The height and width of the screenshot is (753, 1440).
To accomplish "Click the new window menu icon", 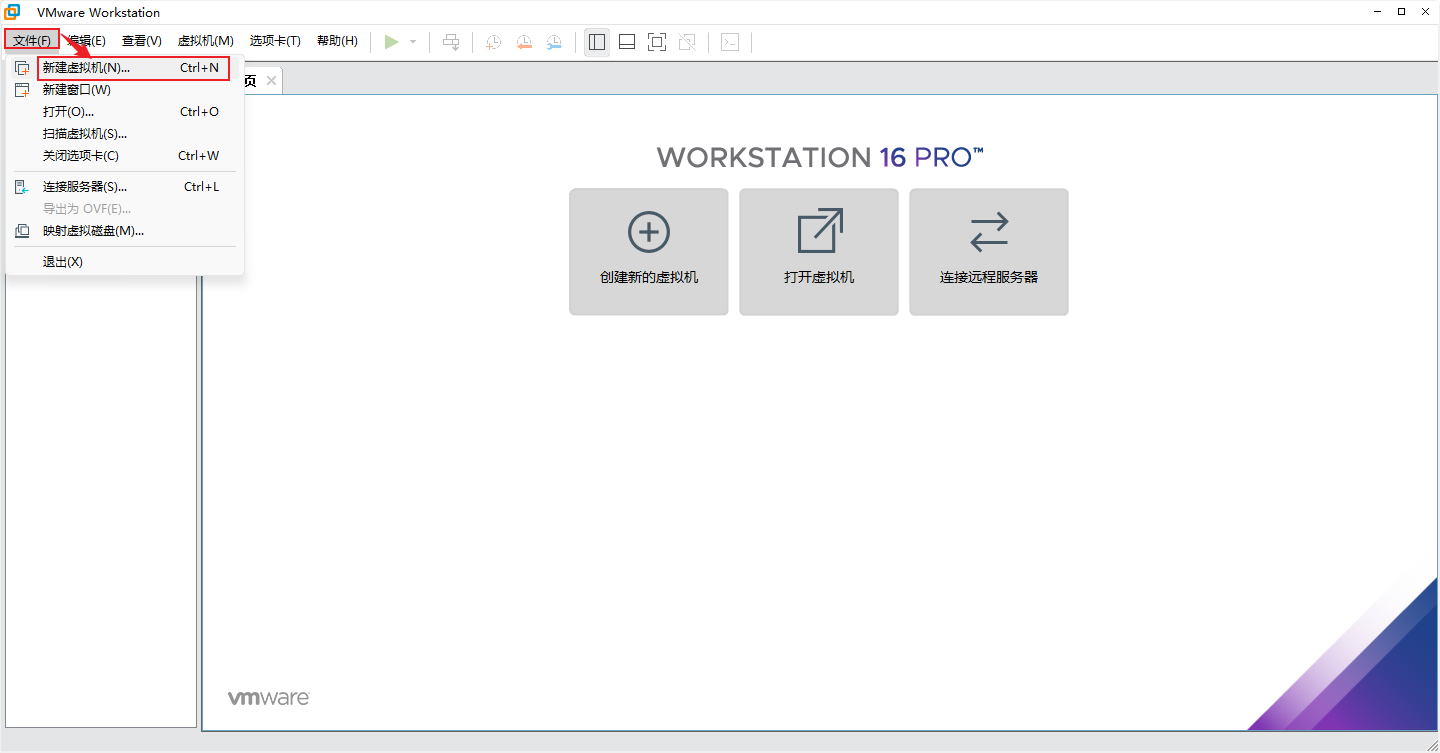I will point(22,90).
